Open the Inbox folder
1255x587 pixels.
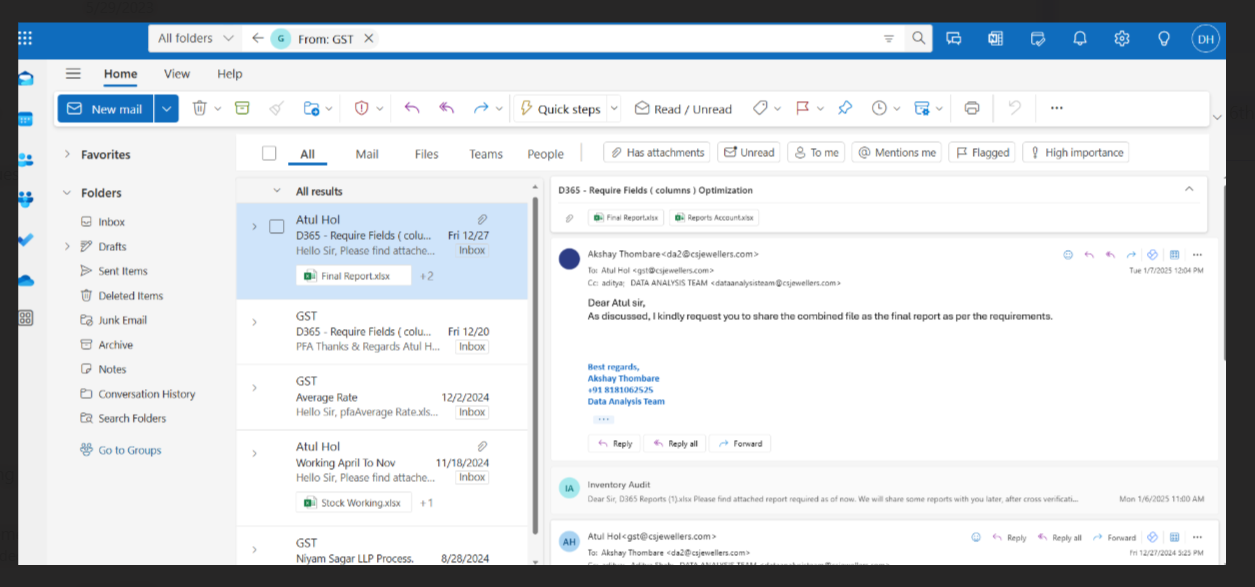111,222
